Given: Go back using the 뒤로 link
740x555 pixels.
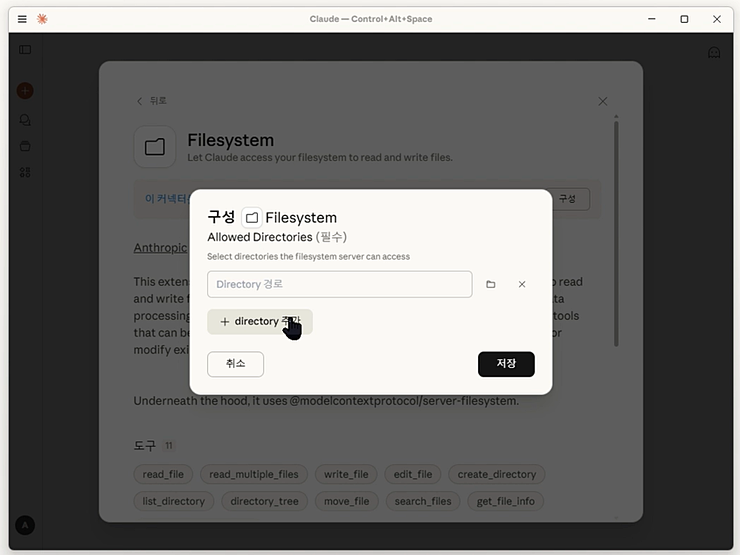Looking at the screenshot, I should (152, 101).
